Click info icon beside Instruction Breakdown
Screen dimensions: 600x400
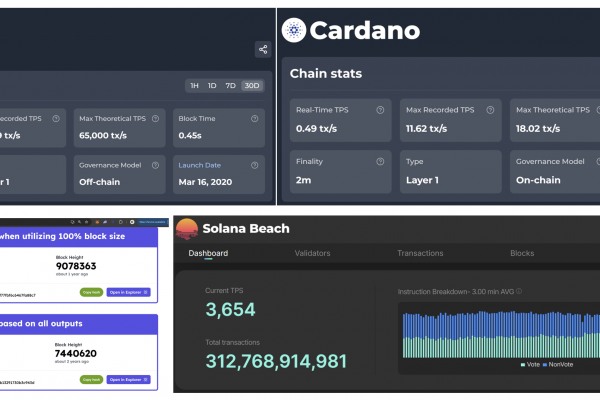tap(519, 291)
